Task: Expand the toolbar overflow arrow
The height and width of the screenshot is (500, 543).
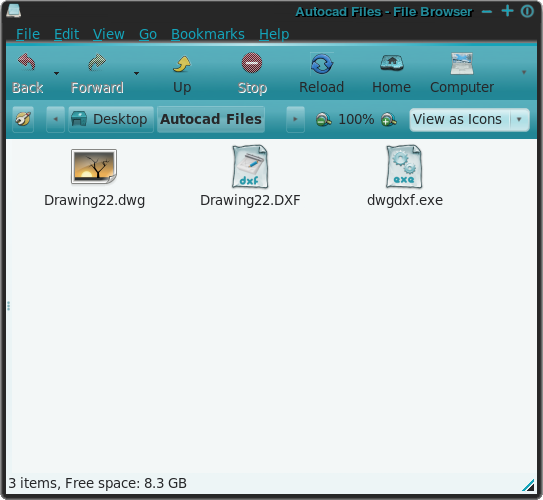Action: pos(524,72)
